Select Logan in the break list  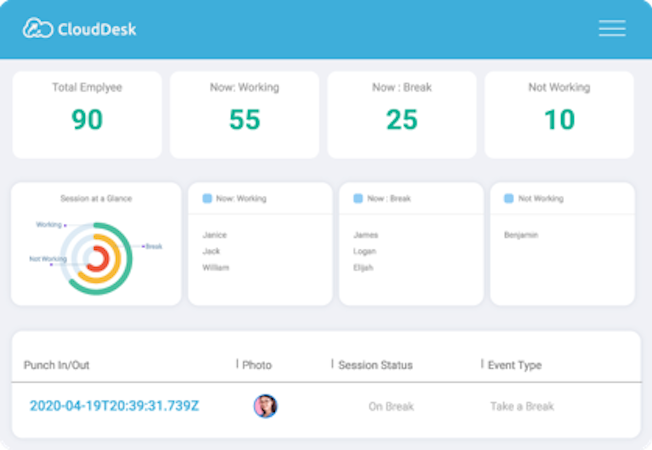pyautogui.click(x=365, y=251)
